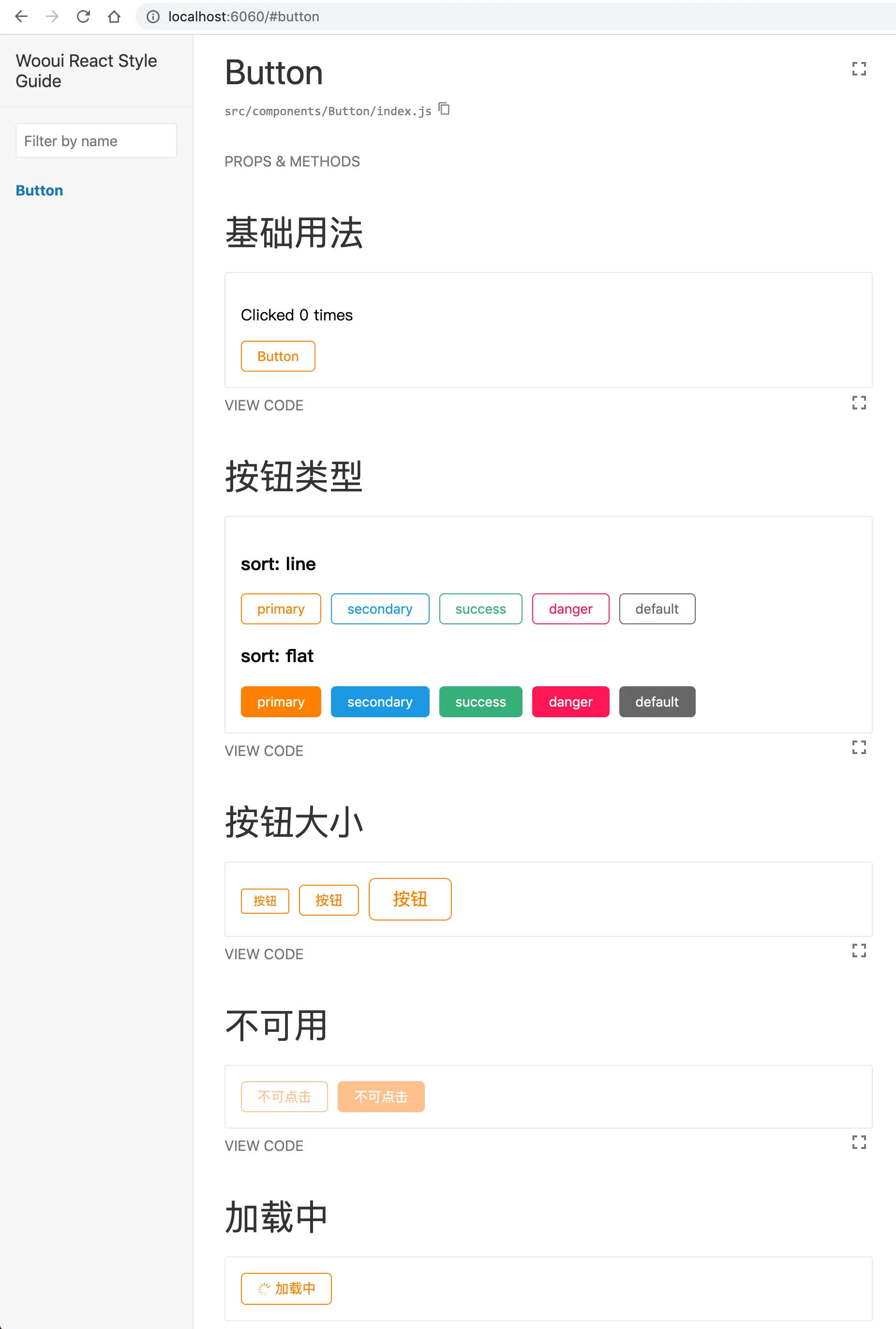This screenshot has height=1329, width=896.
Task: Click the 不可用 section heading
Action: point(277,1026)
